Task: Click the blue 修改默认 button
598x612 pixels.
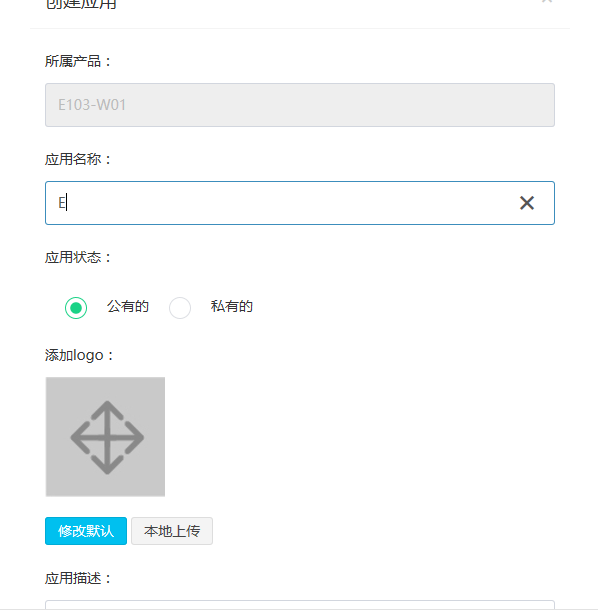Action: tap(86, 531)
